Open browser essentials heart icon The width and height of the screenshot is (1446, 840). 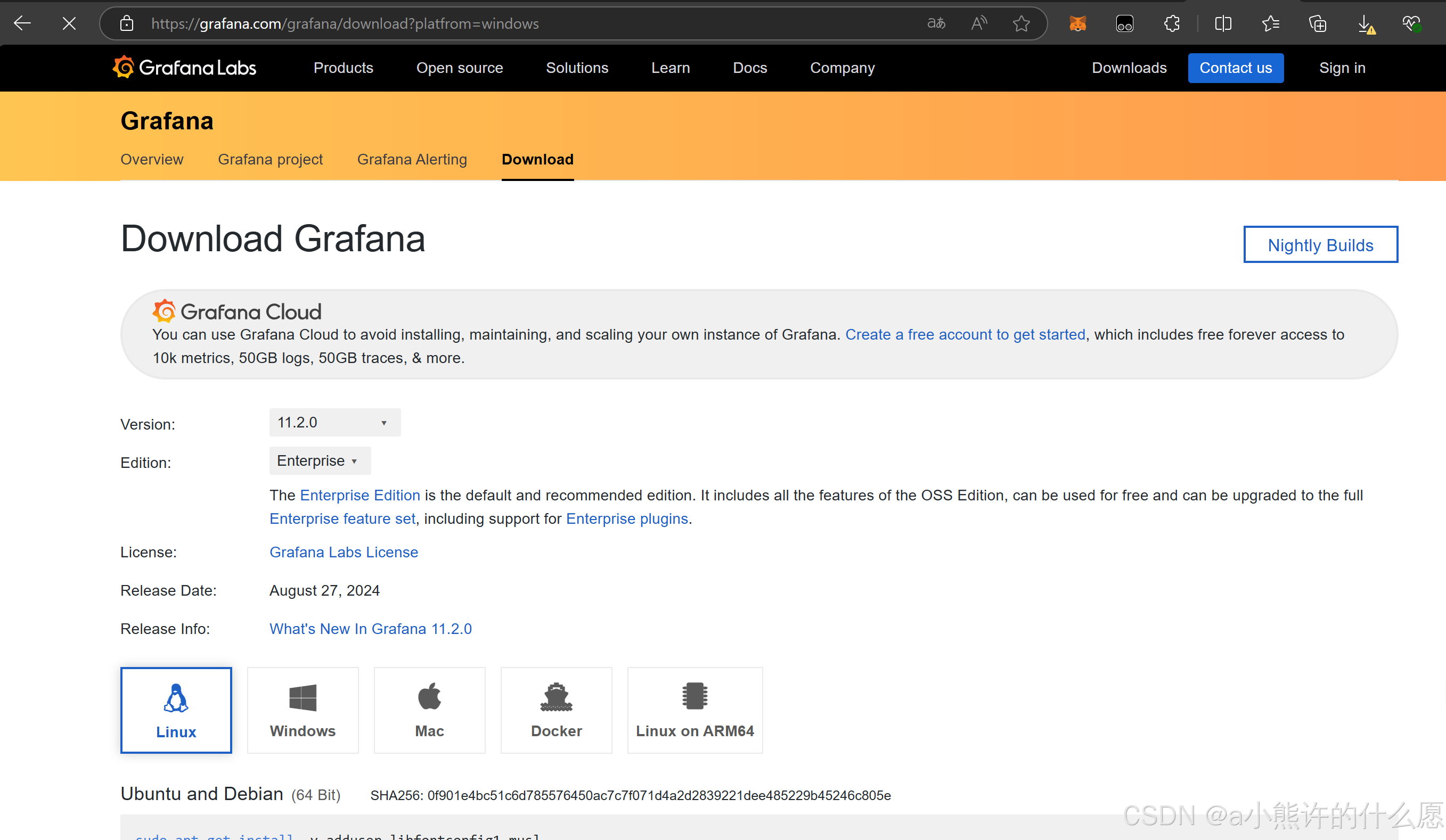click(x=1411, y=23)
